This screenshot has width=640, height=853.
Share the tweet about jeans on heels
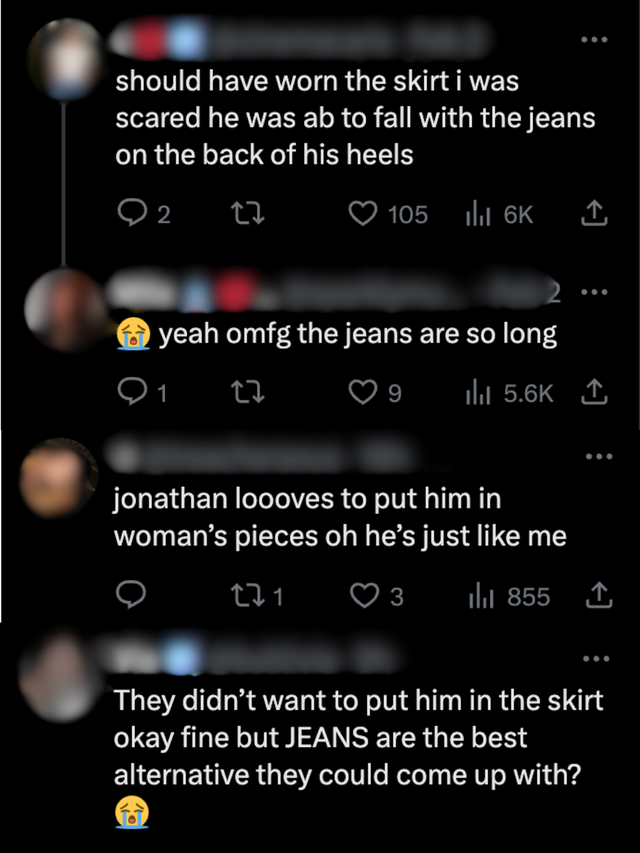tap(594, 214)
